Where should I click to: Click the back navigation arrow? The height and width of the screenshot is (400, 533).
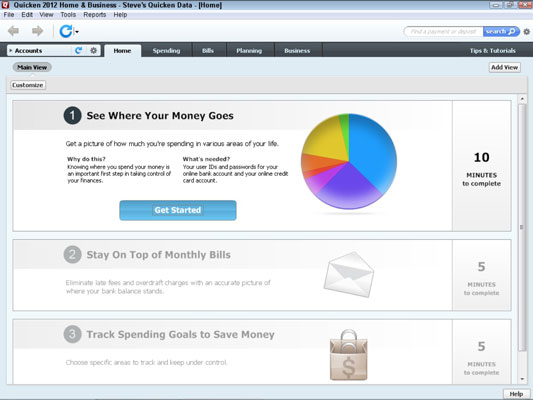point(14,31)
